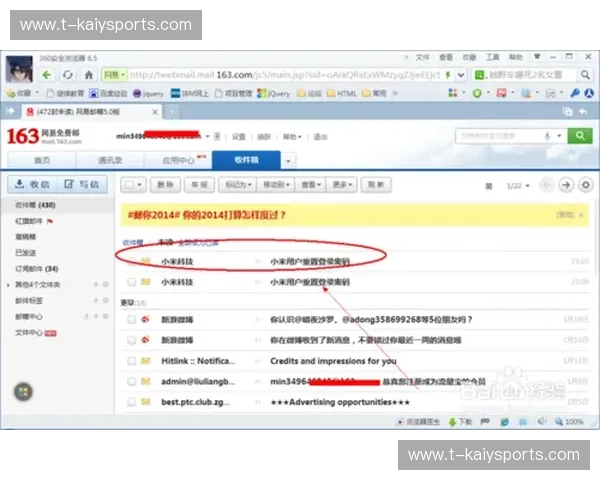Click the 举报 report button in mail toolbar
The width and height of the screenshot is (600, 480).
(x=199, y=185)
